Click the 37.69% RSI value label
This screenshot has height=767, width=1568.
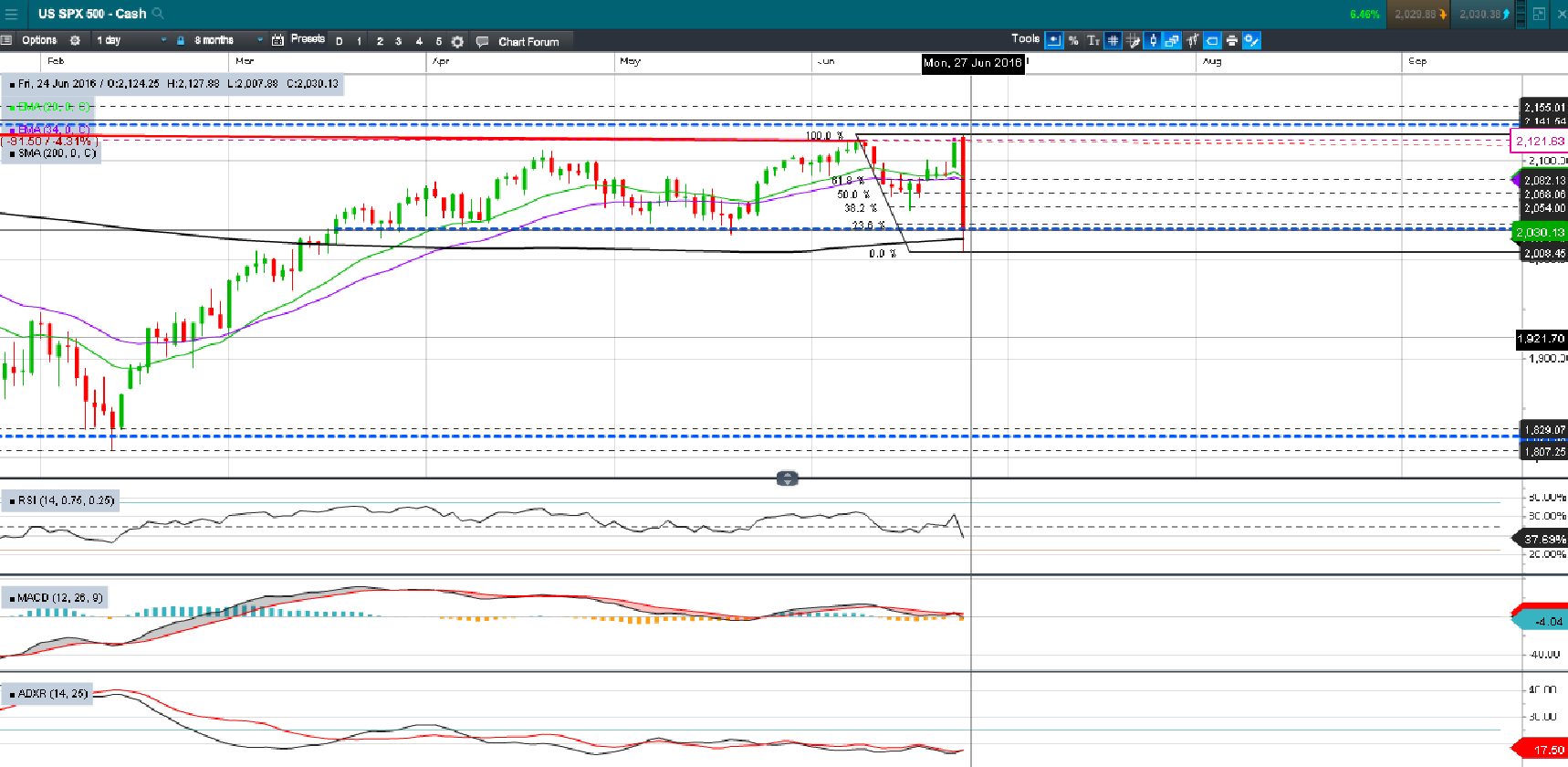point(1542,539)
